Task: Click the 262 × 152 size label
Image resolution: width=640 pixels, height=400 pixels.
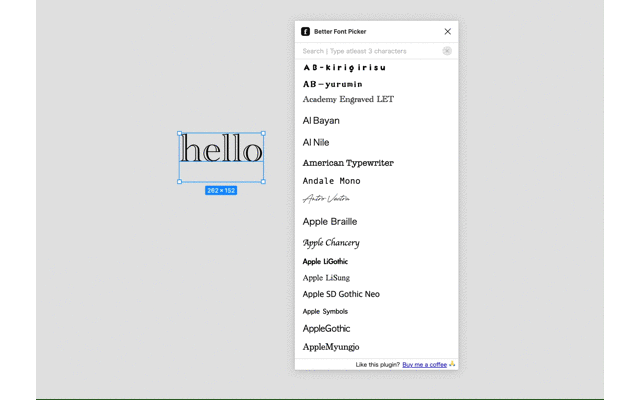Action: (221, 191)
